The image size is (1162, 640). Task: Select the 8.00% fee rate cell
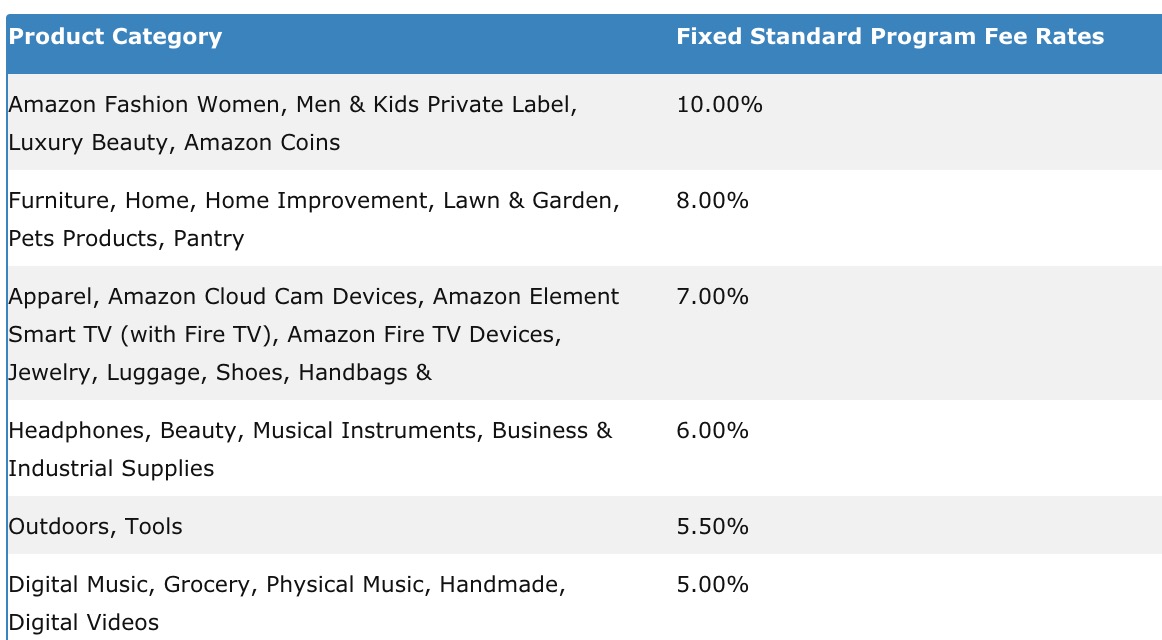[x=712, y=201]
